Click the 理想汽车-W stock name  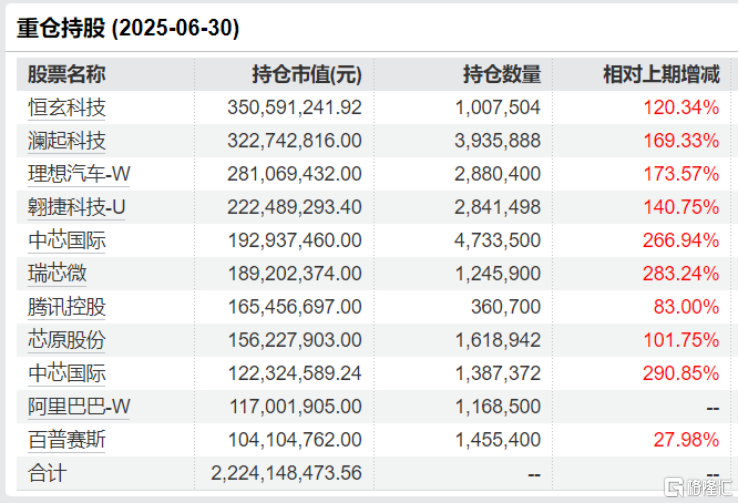[79, 174]
